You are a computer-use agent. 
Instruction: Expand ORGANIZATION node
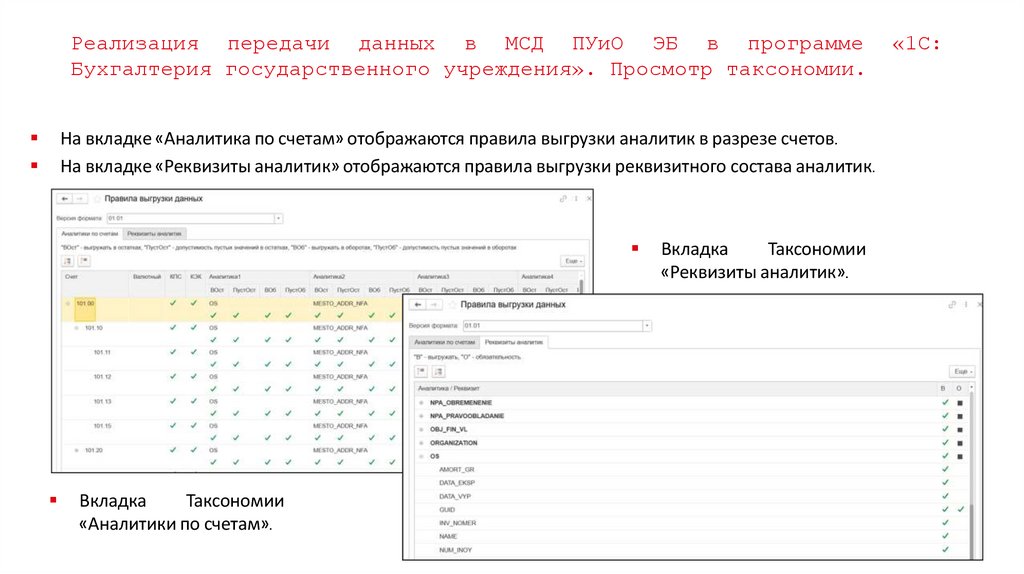click(x=421, y=443)
